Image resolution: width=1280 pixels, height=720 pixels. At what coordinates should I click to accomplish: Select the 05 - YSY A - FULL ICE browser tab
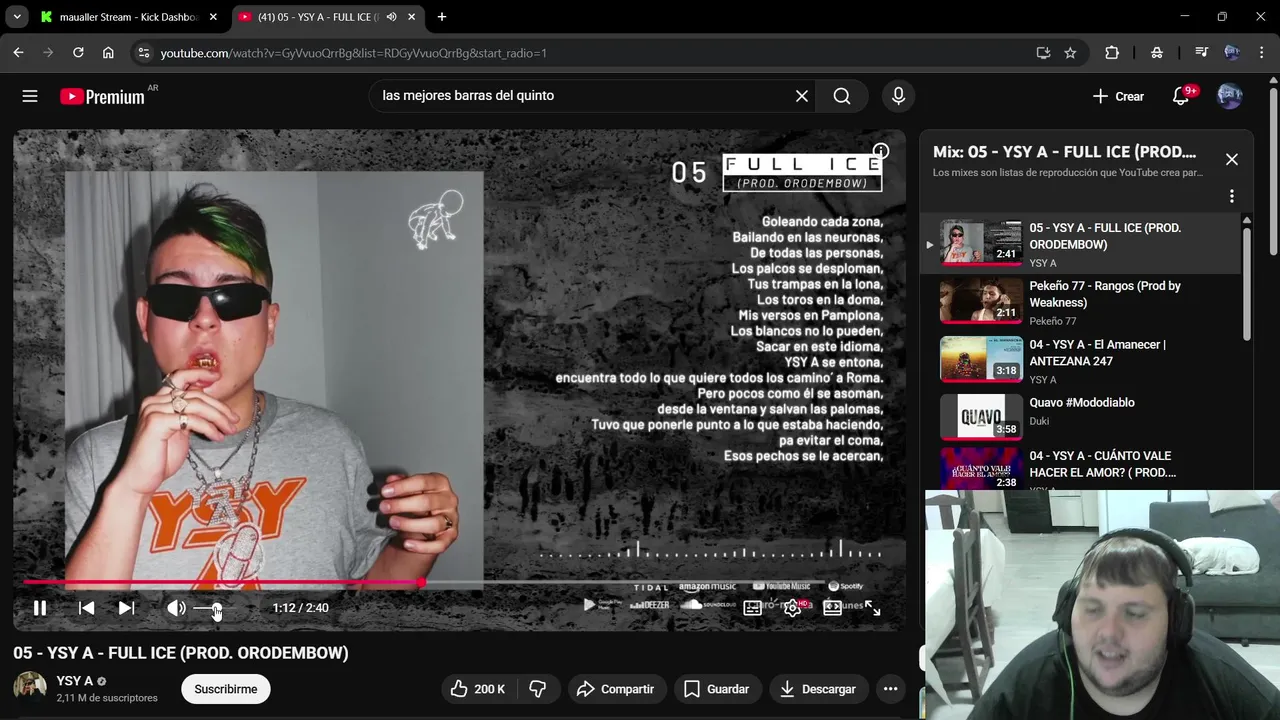317,17
